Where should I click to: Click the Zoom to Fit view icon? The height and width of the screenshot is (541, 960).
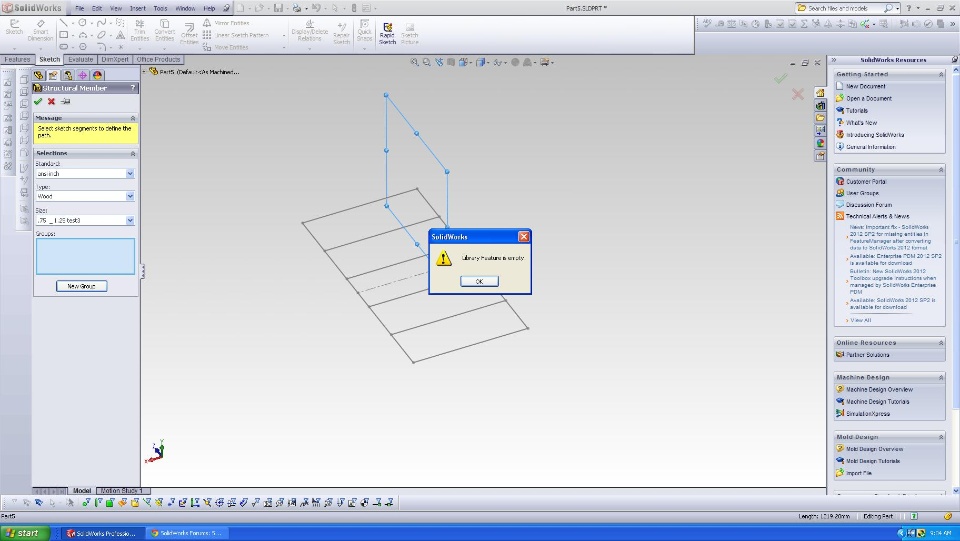click(414, 62)
